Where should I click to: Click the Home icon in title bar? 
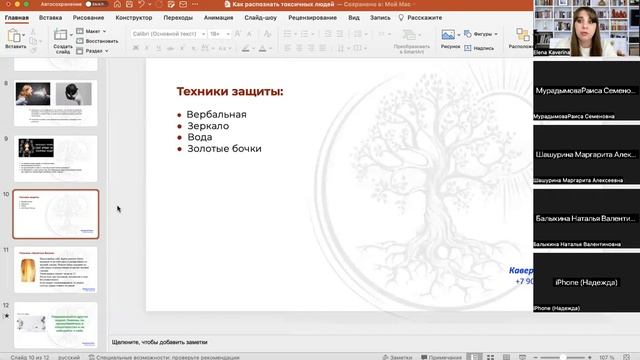(x=117, y=4)
